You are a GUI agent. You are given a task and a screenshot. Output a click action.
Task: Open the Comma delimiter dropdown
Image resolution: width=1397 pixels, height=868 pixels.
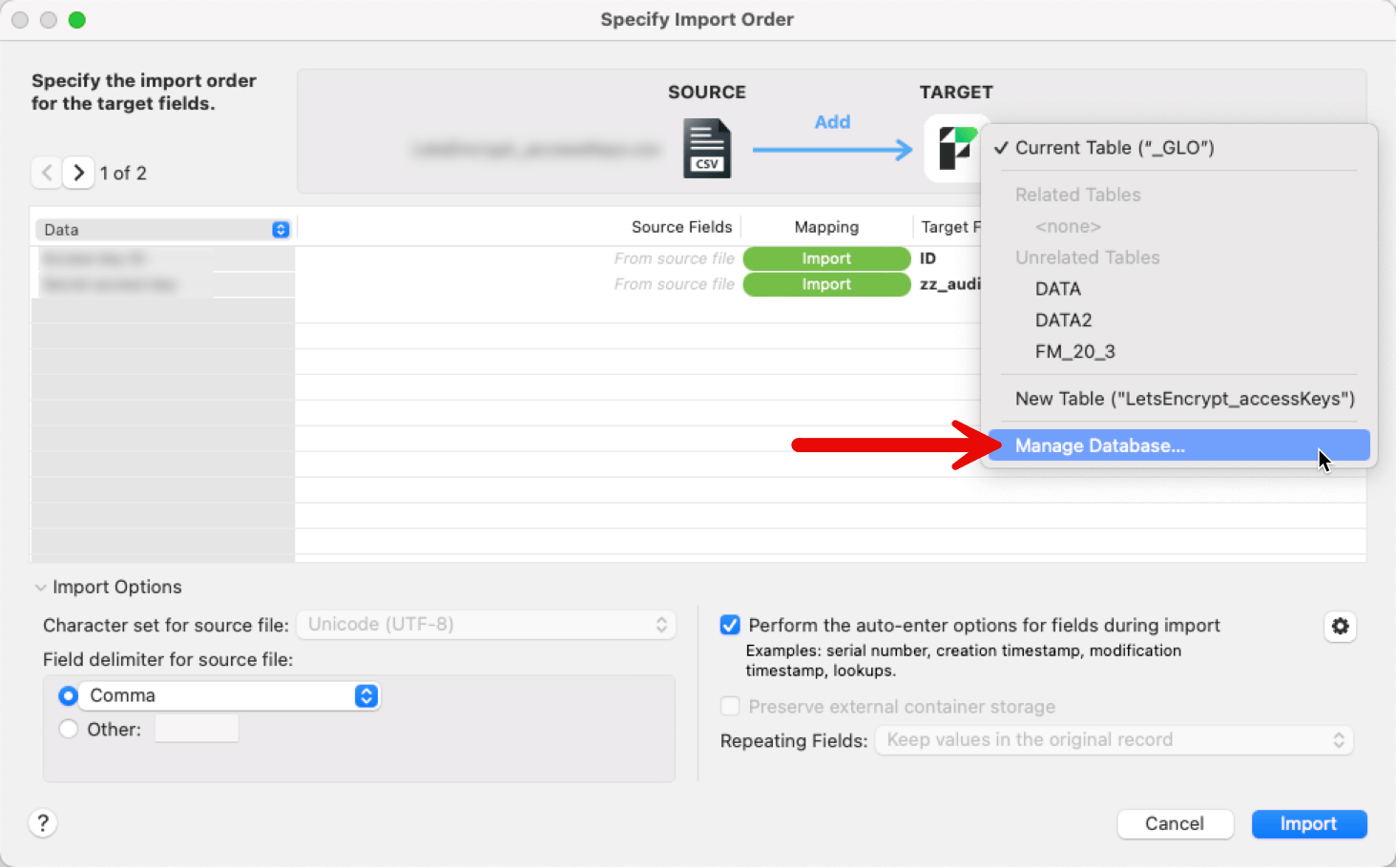click(x=230, y=696)
